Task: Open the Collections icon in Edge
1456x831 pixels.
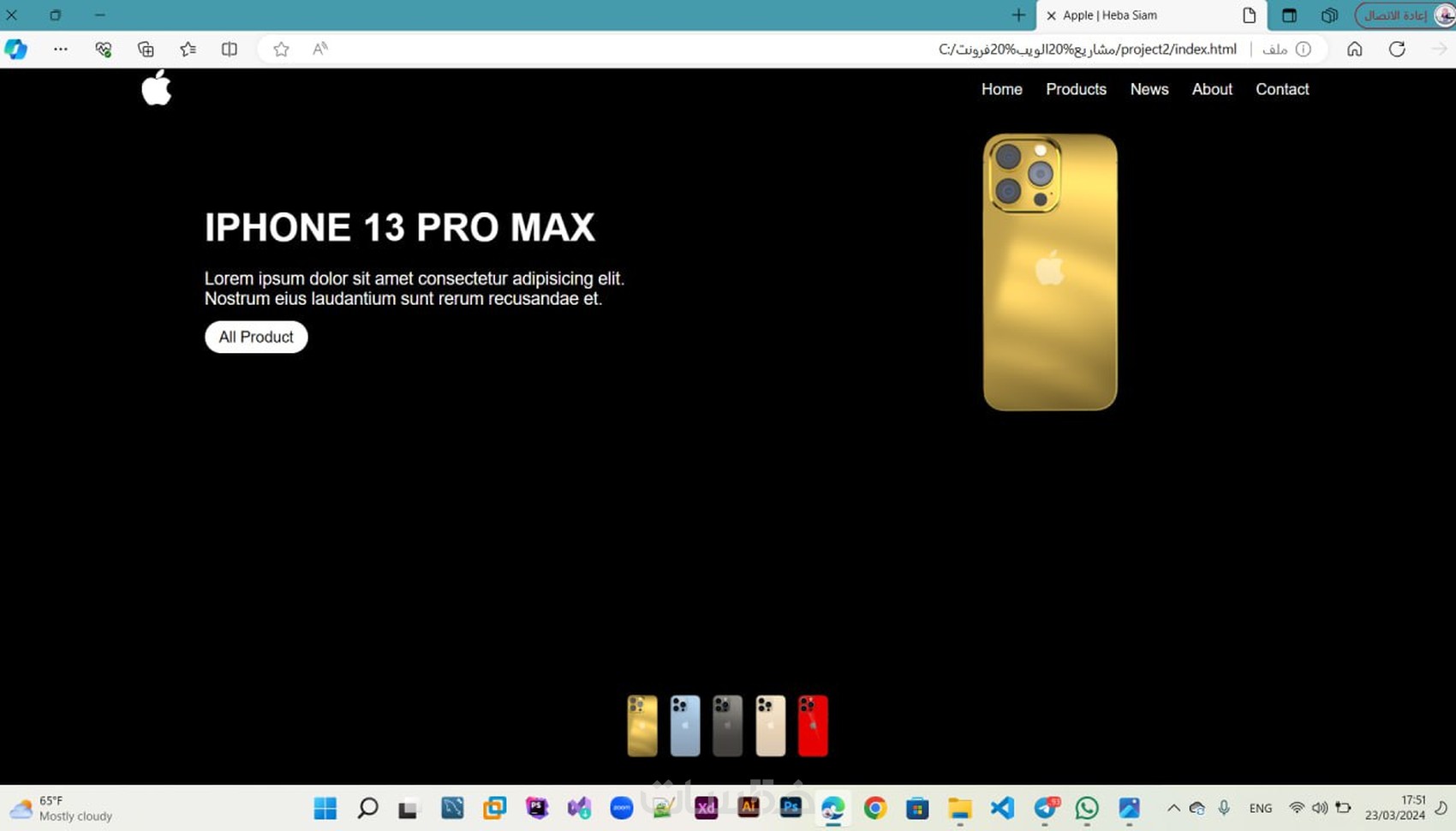Action: click(146, 49)
